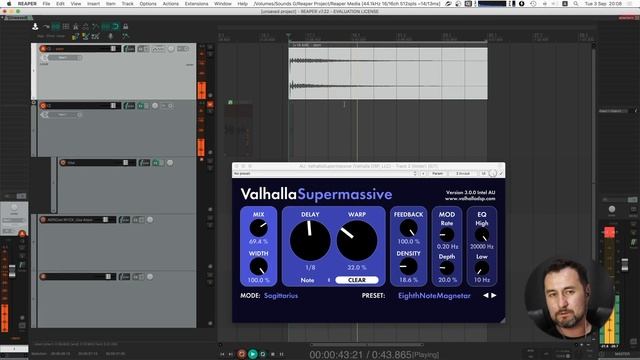The width and height of the screenshot is (640, 360).
Task: Open macOS Spotlight search icon
Action: (576, 3)
